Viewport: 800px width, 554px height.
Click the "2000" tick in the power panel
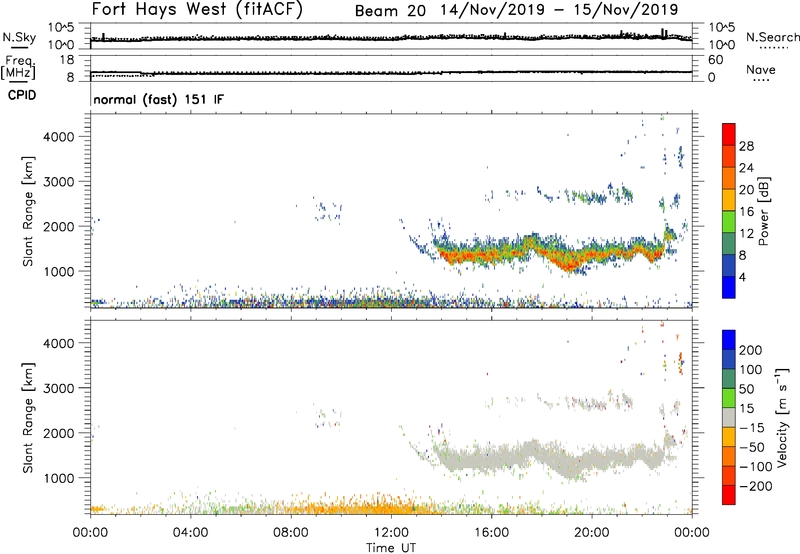(59, 226)
